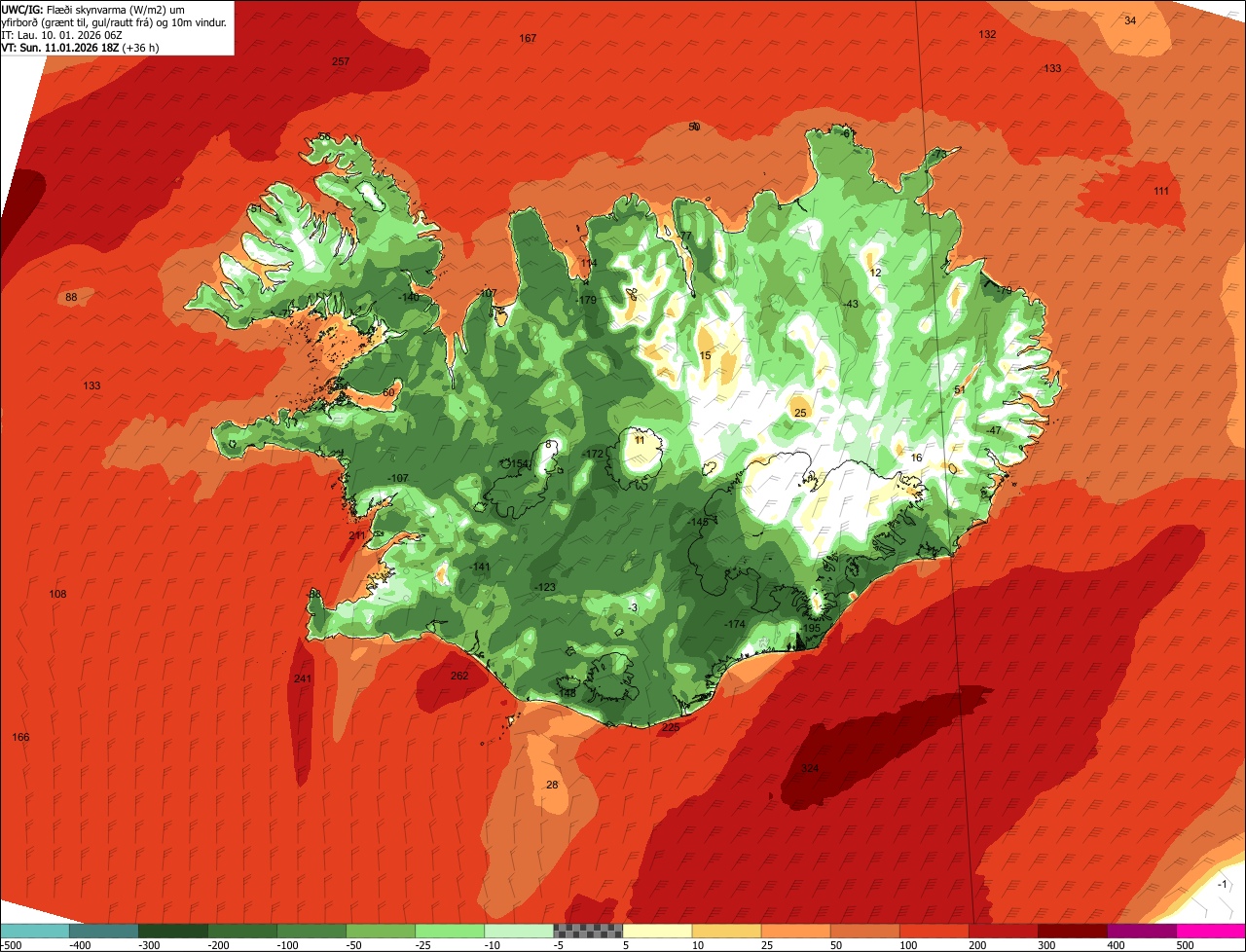Select the green swatch between -100 and -50
Screen dimensions: 1246x952
311,931
